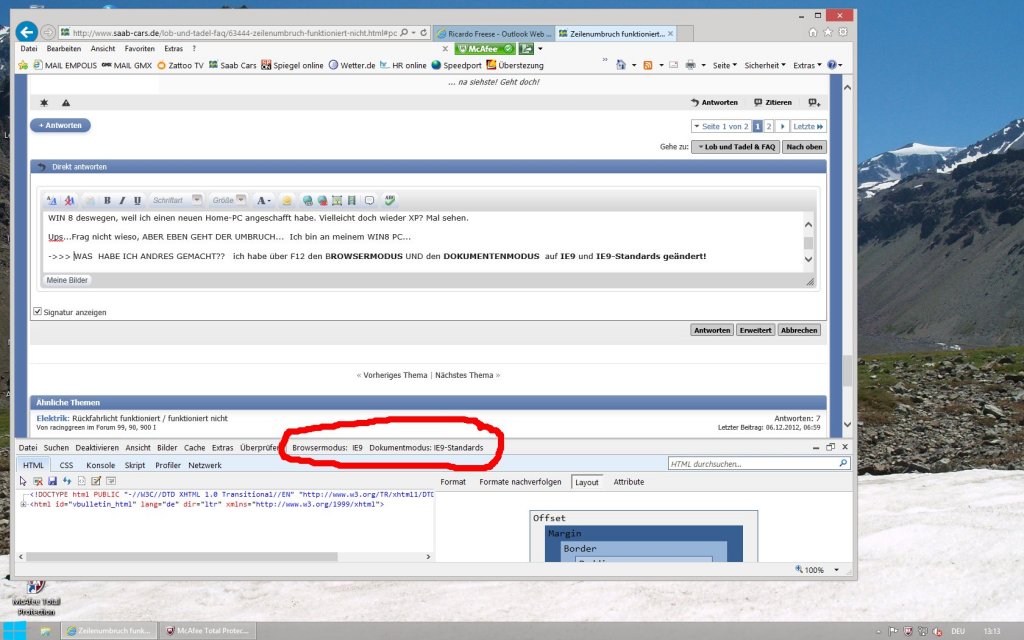1024x640 pixels.
Task: Apply italic formatting in reply editor
Action: 122,200
